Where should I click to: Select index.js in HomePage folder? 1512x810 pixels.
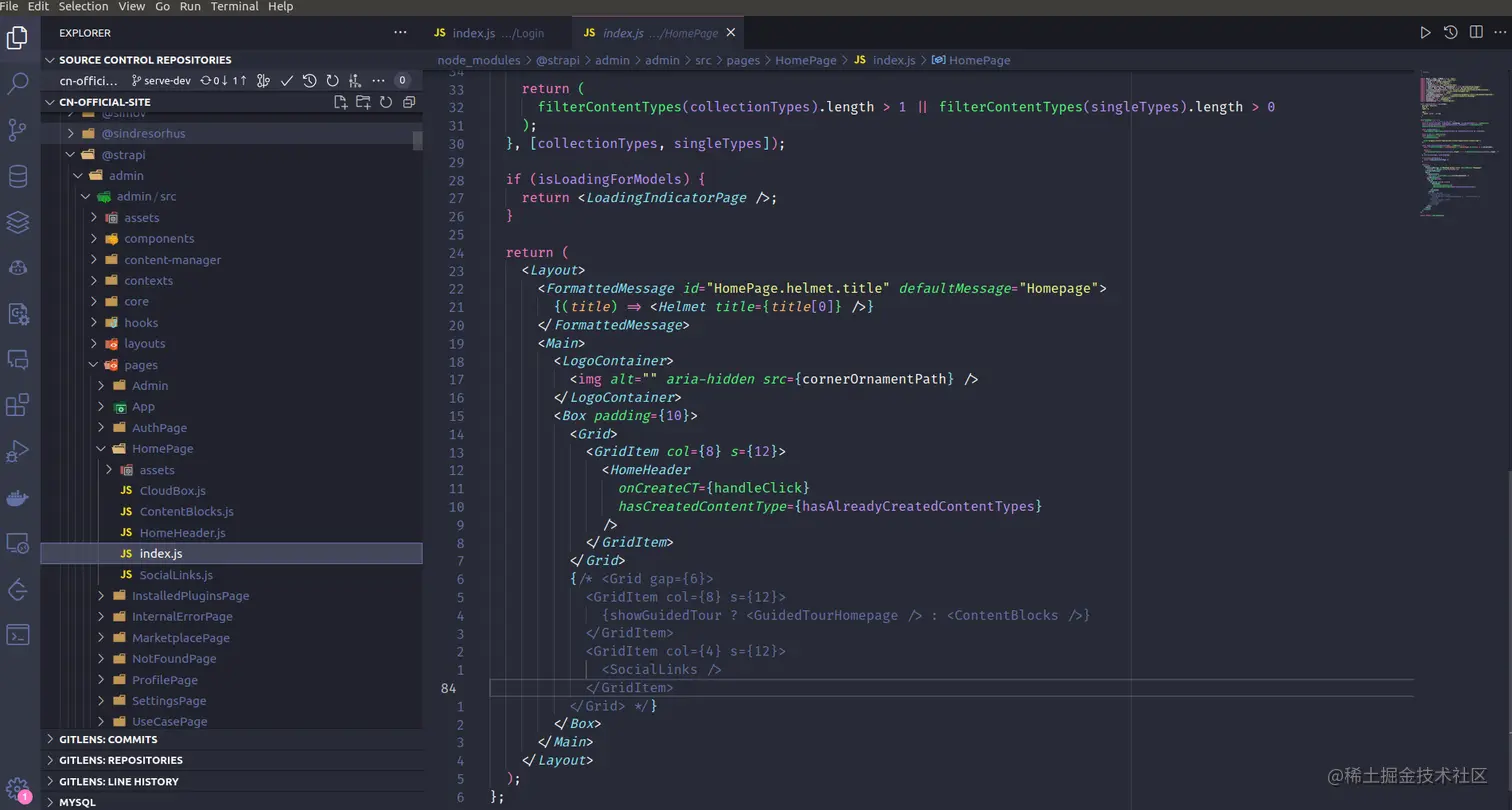pyautogui.click(x=231, y=554)
